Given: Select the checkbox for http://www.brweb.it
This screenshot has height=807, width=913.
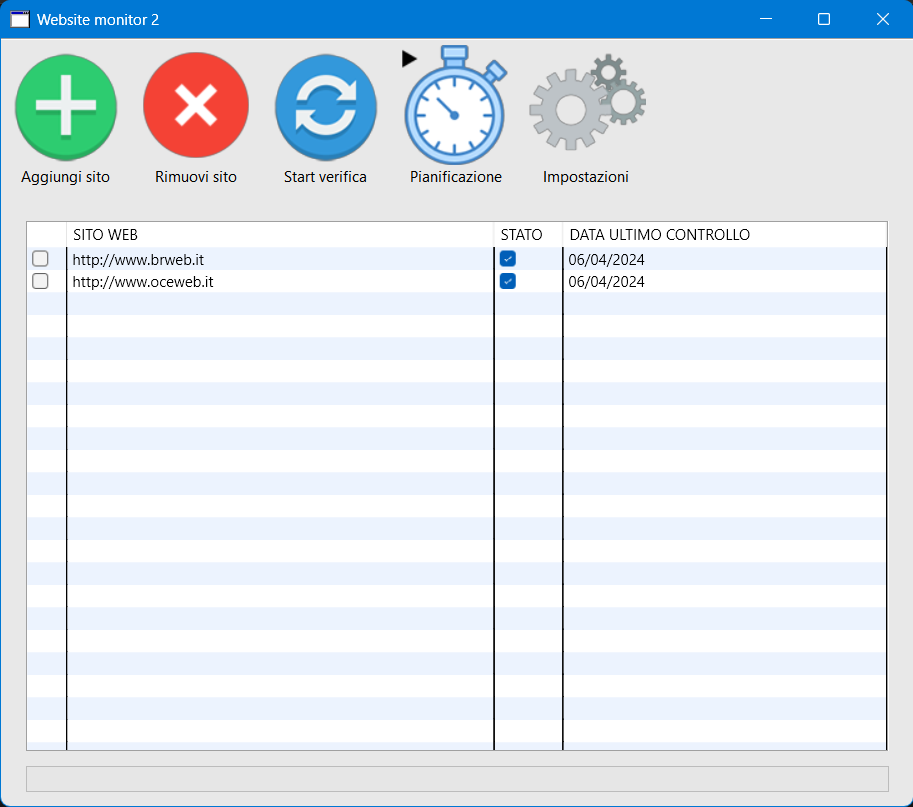Looking at the screenshot, I should pyautogui.click(x=40, y=259).
